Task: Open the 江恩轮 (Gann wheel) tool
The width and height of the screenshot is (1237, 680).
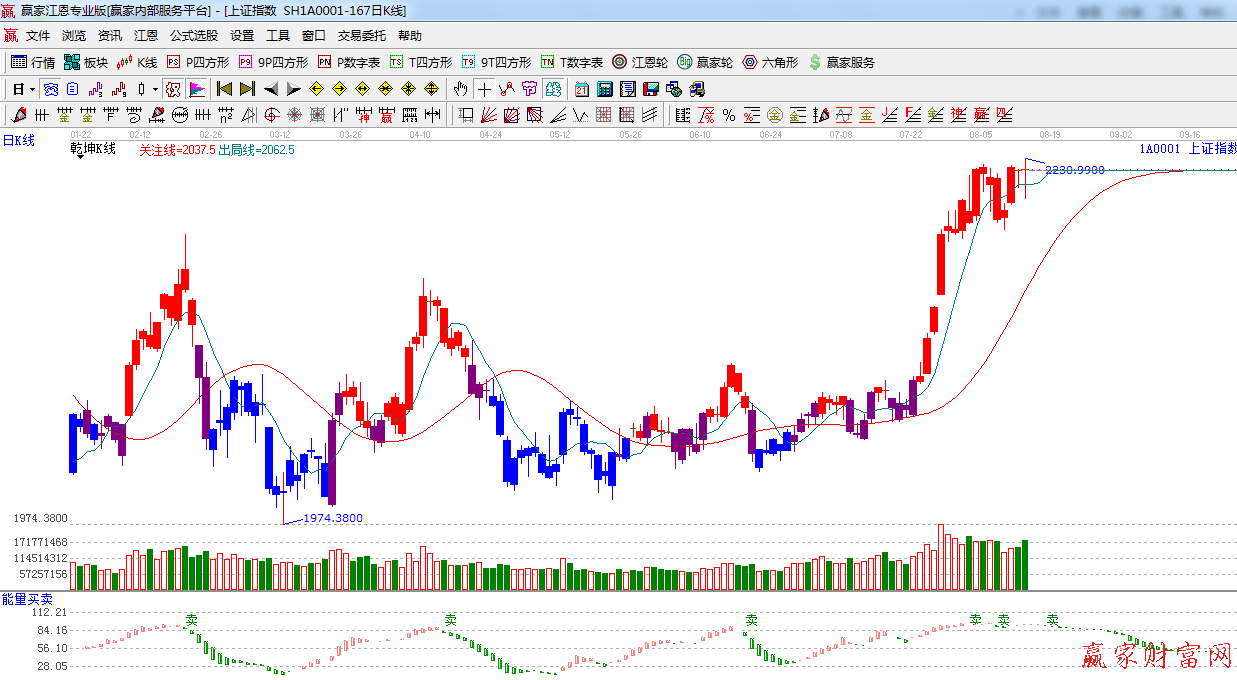Action: (x=640, y=62)
